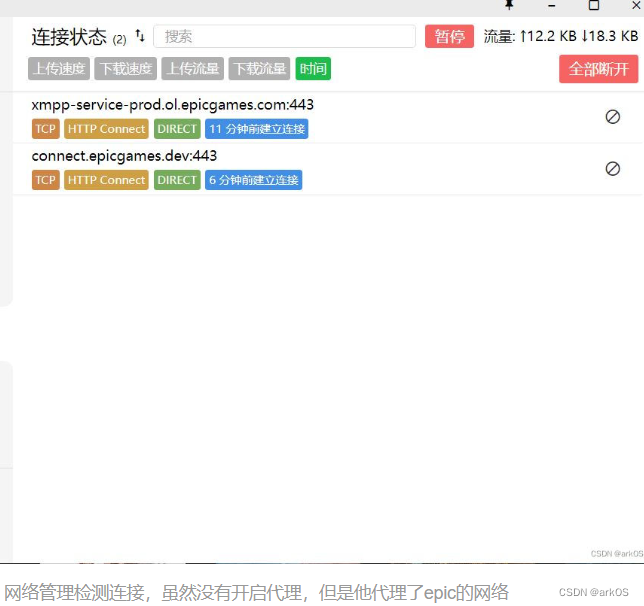Close the xmpp-service-prod.ol.epicgames.com connection
Screen dimensions: 644x606
pyautogui.click(x=612, y=117)
